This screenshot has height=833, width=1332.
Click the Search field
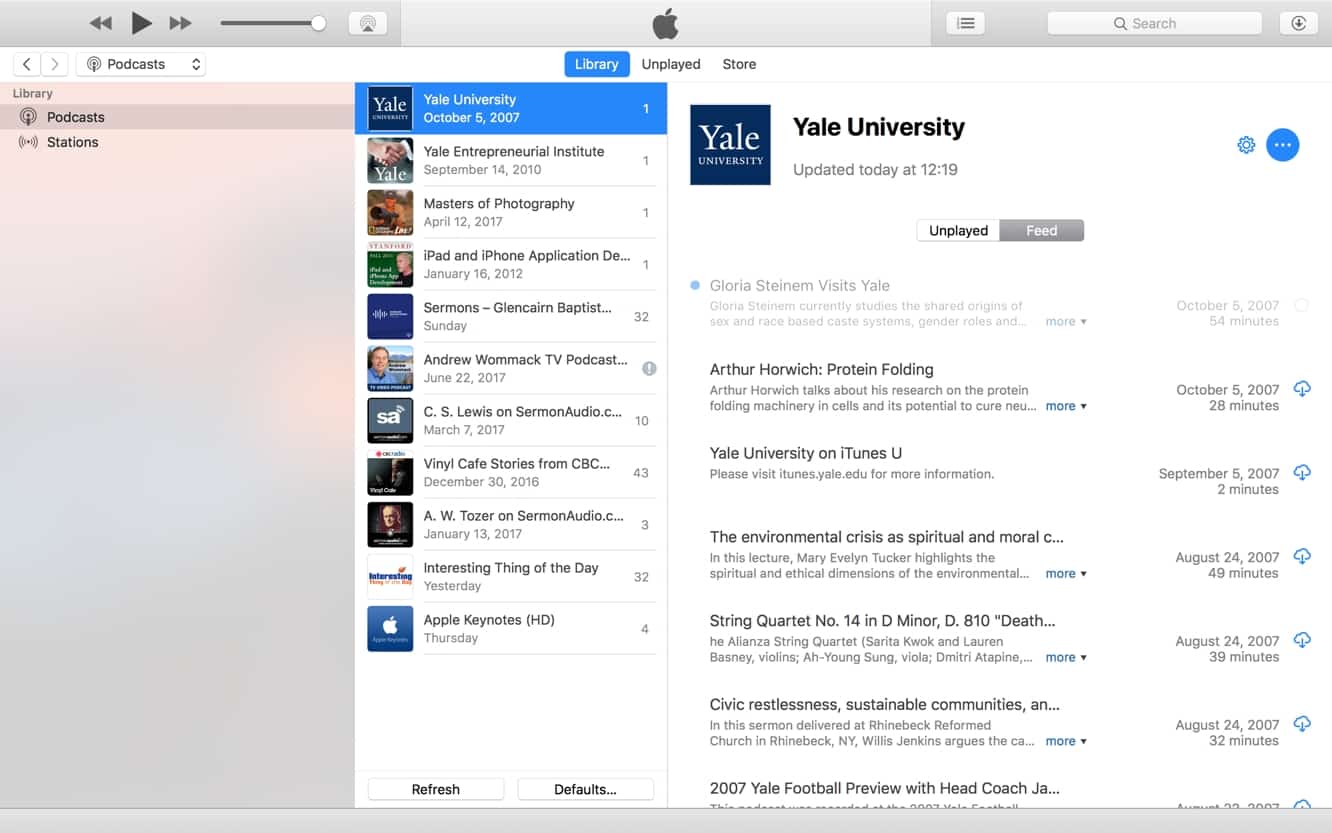(1154, 23)
